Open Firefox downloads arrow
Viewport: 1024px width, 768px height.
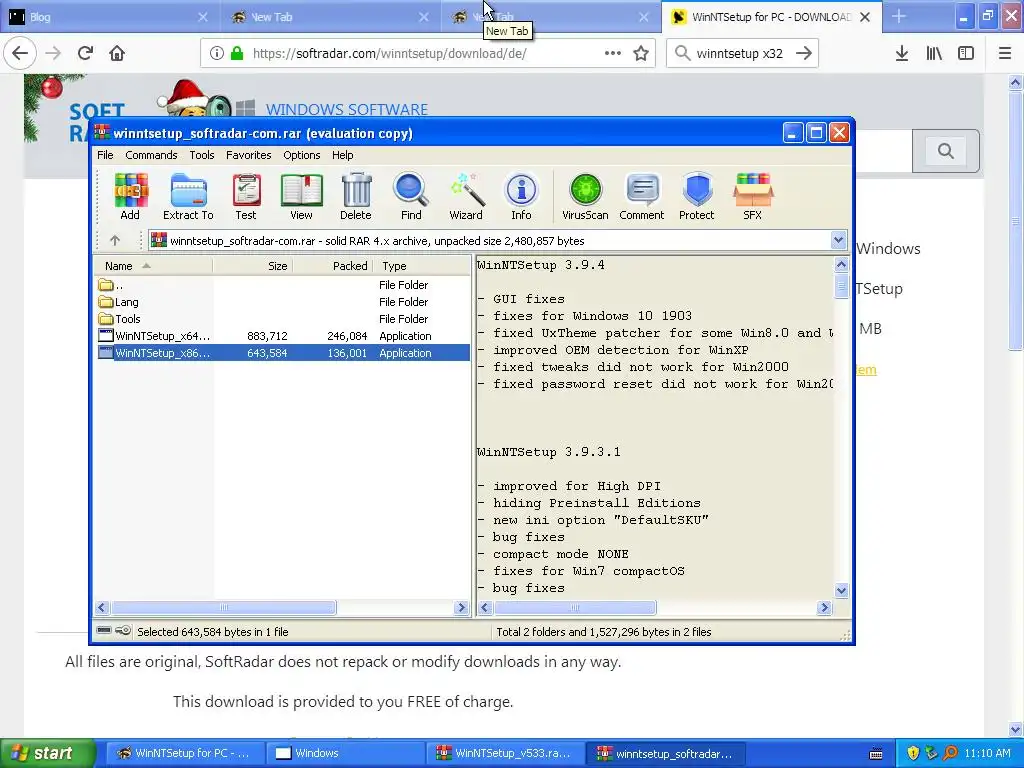[902, 53]
